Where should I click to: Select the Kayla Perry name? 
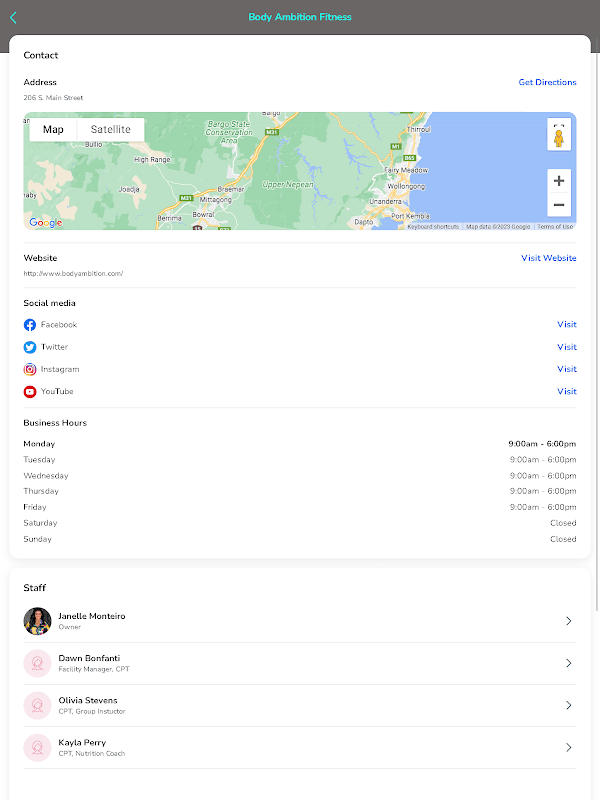(82, 743)
